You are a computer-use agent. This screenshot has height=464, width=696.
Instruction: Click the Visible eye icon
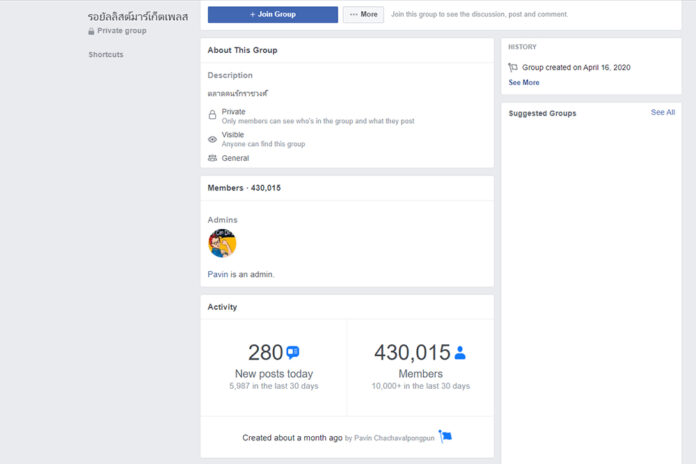213,139
